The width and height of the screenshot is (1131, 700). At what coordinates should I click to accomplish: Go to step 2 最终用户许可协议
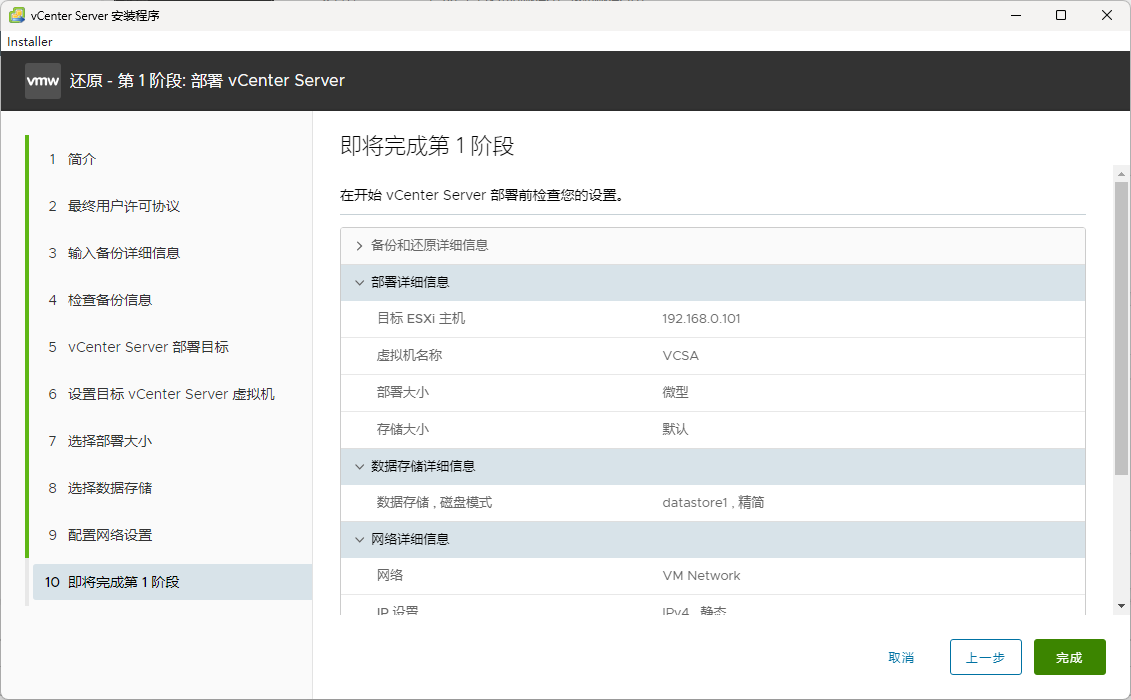point(123,206)
